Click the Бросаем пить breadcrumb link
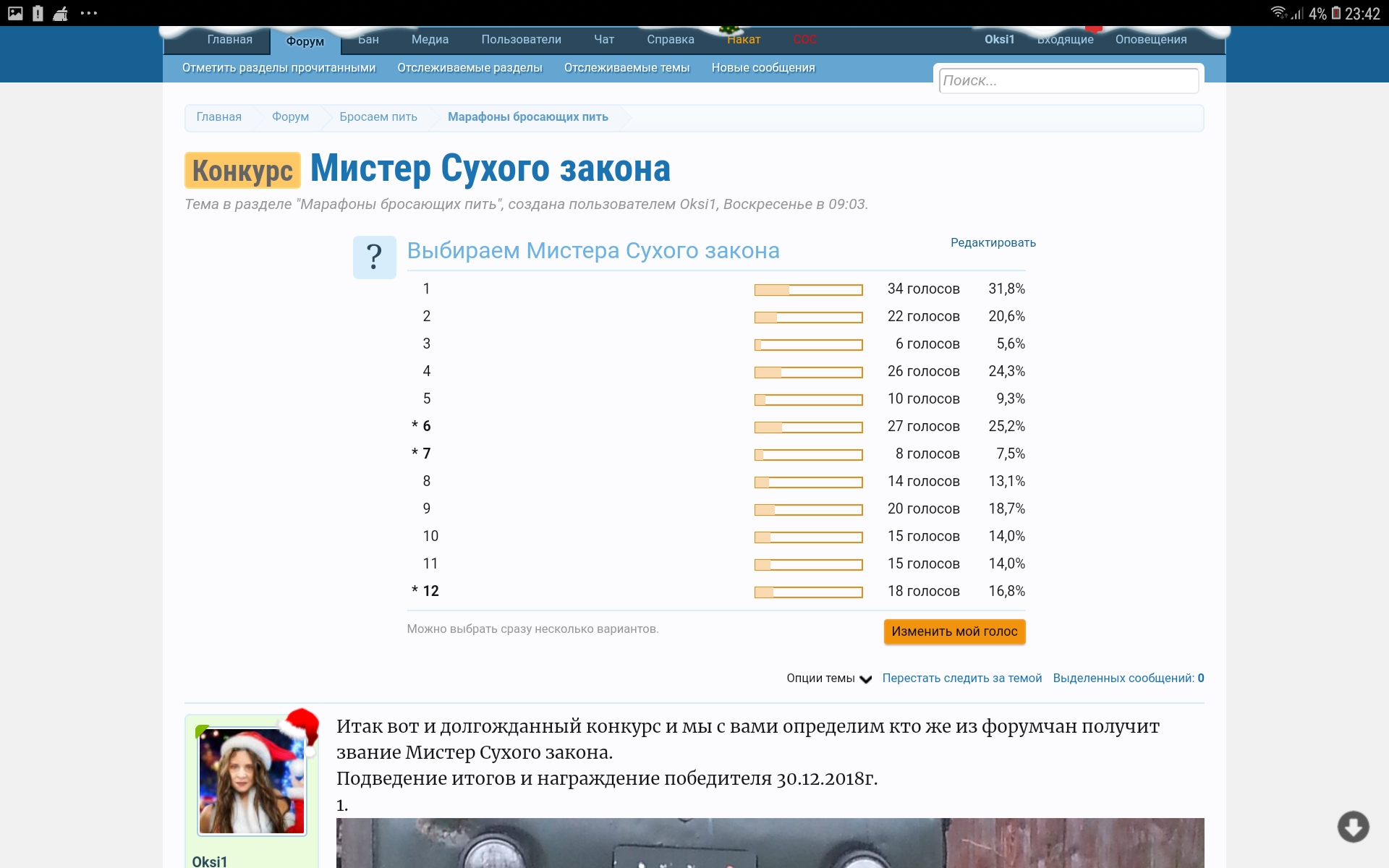The width and height of the screenshot is (1389, 868). coord(380,116)
